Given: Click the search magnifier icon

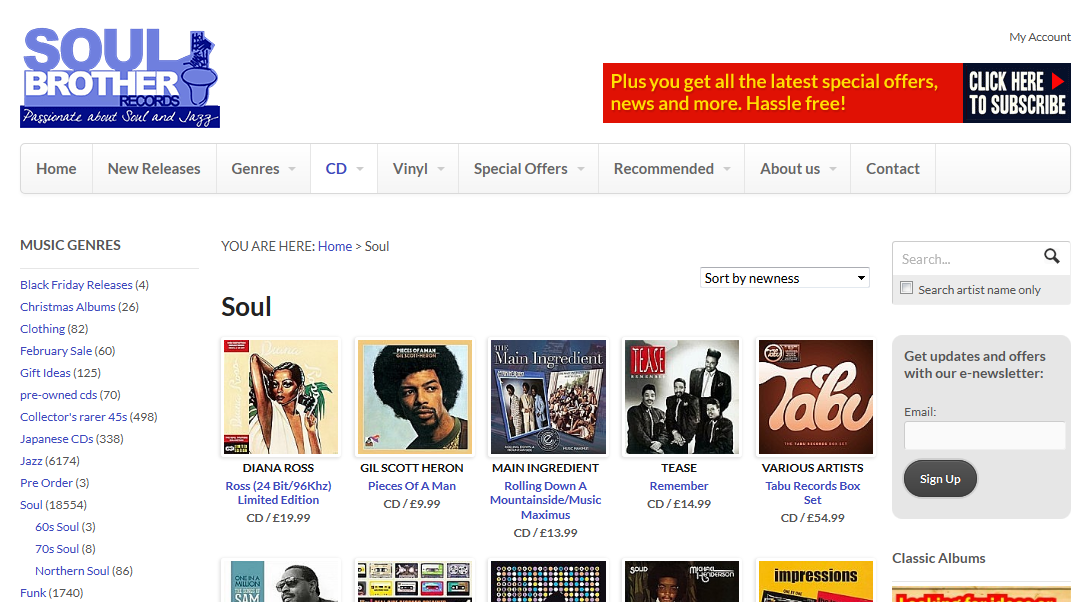Looking at the screenshot, I should click(x=1051, y=257).
